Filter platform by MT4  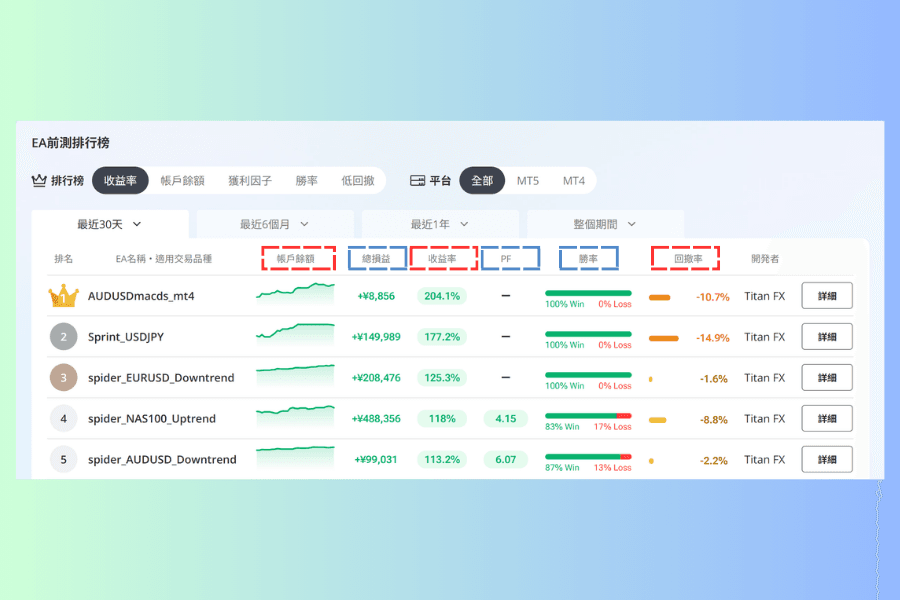573,181
